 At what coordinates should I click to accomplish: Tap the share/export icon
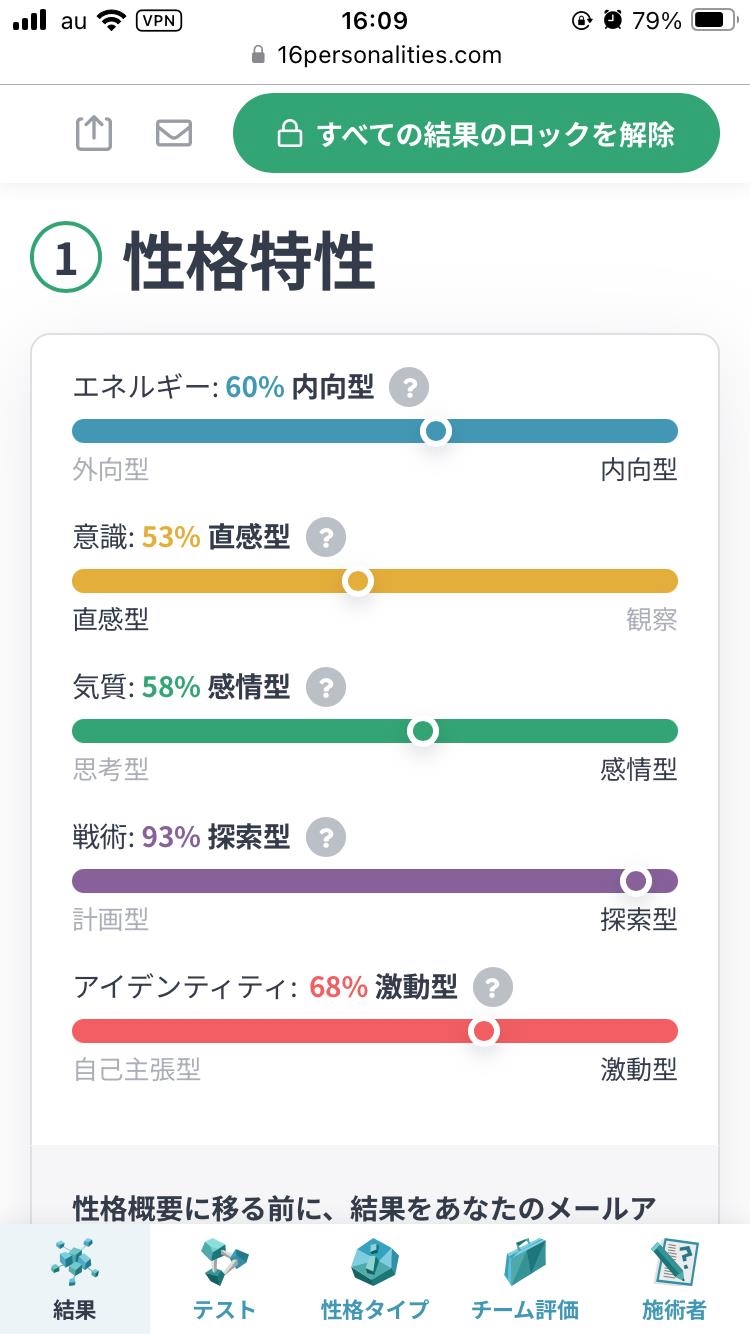[x=94, y=133]
